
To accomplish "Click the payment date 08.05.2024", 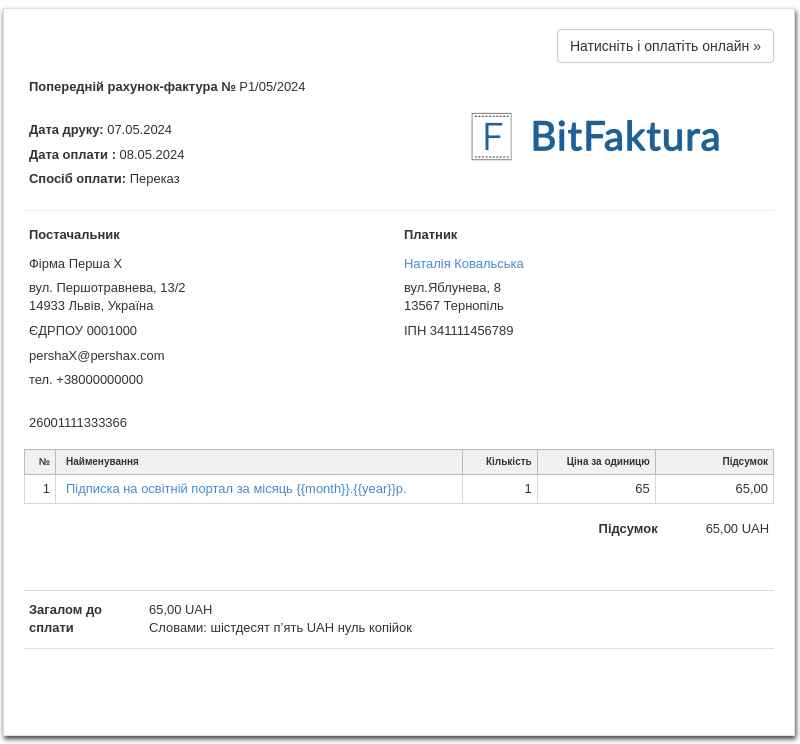I will pyautogui.click(x=152, y=155).
